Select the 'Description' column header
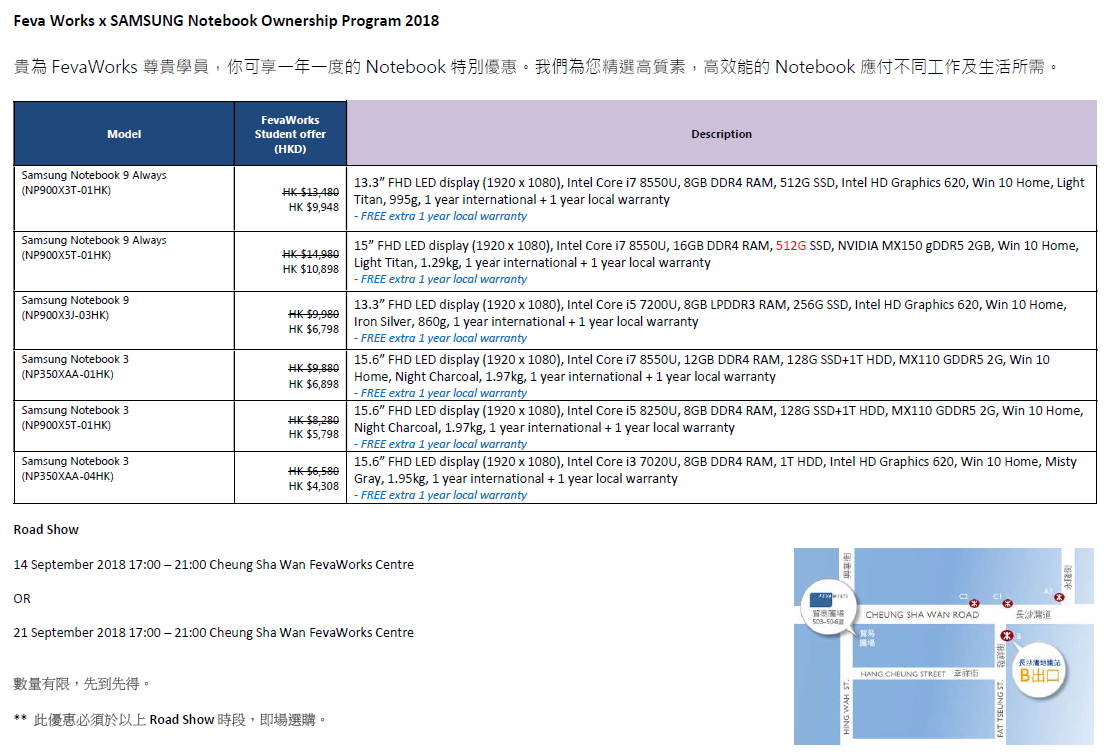This screenshot has height=753, width=1111. (721, 134)
